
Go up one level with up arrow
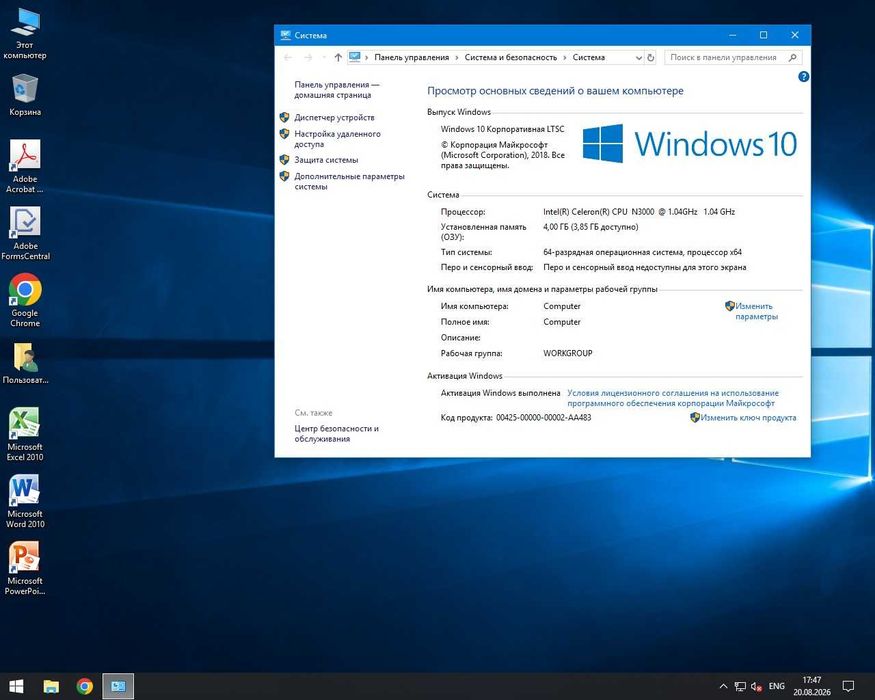point(338,57)
